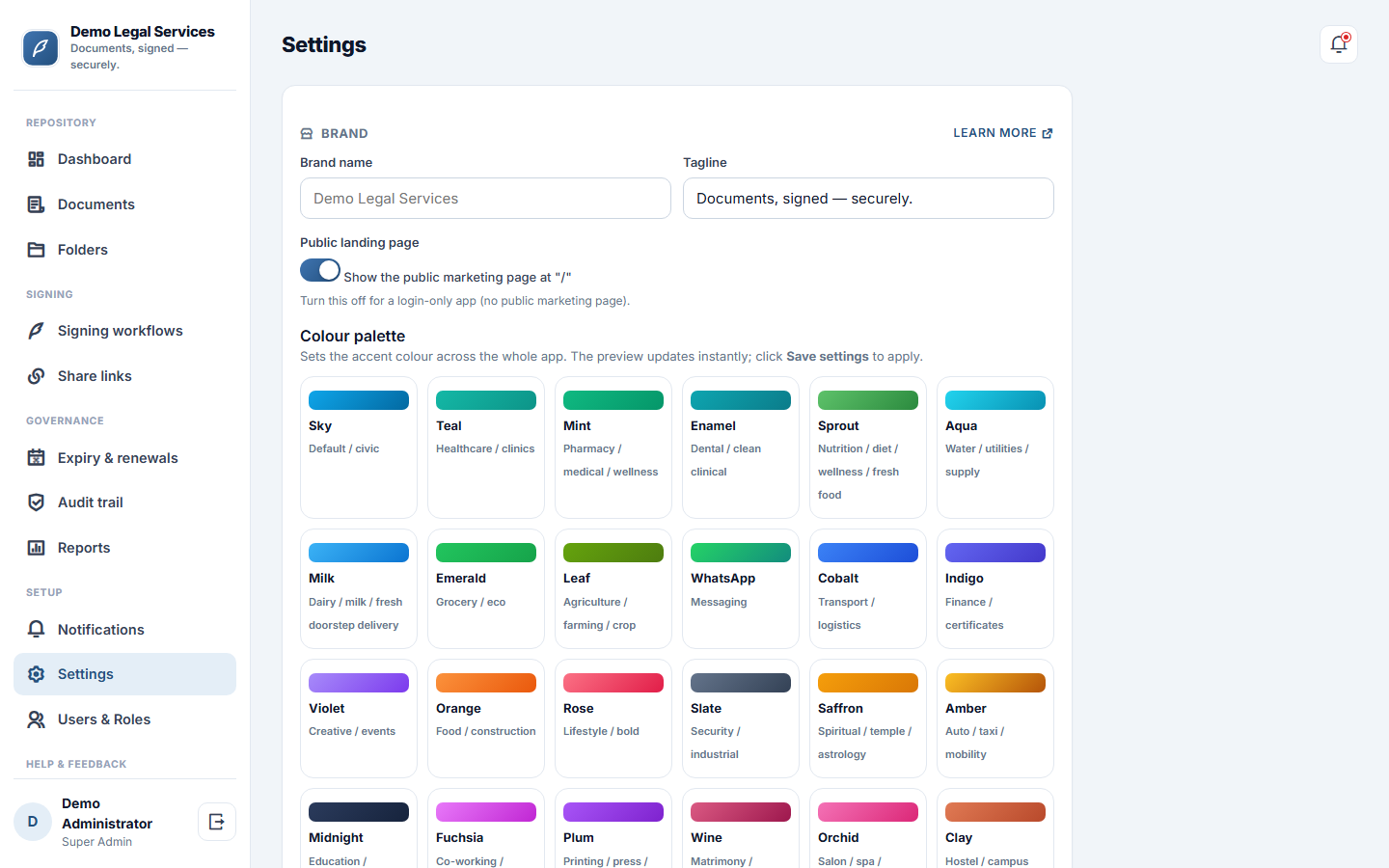Click the Brand section storefront icon
Image resolution: width=1389 pixels, height=868 pixels.
click(307, 134)
